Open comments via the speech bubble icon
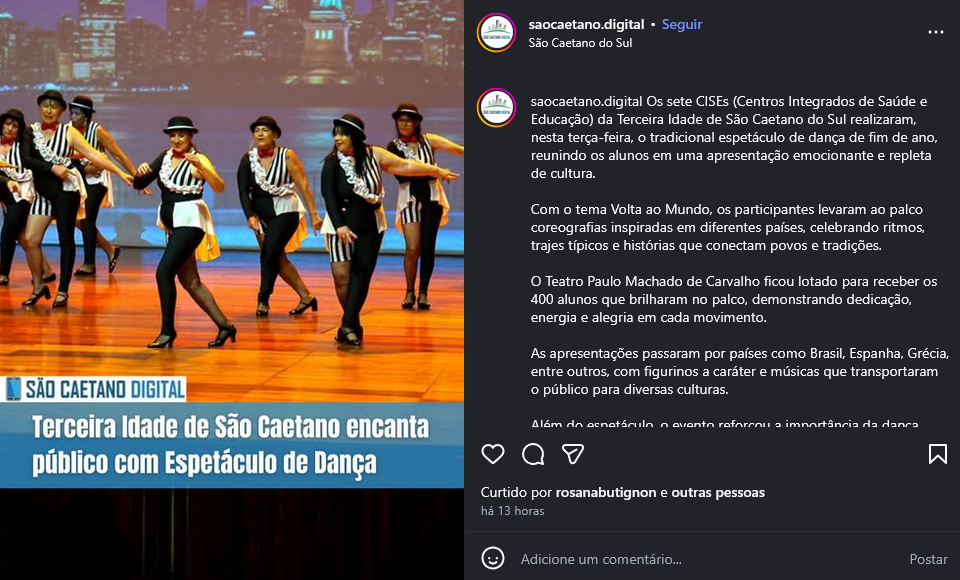This screenshot has width=960, height=580. [533, 454]
